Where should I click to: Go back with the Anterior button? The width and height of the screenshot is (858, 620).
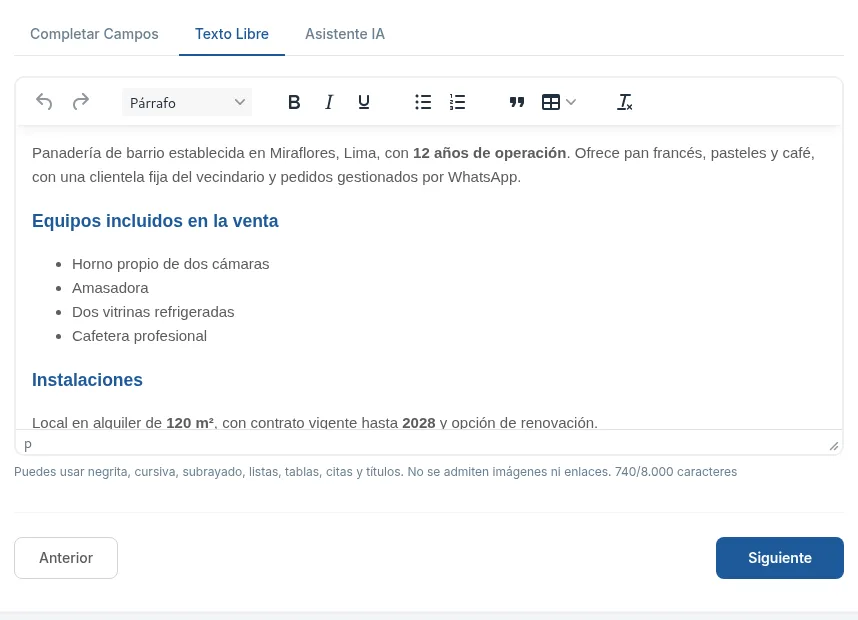(66, 558)
